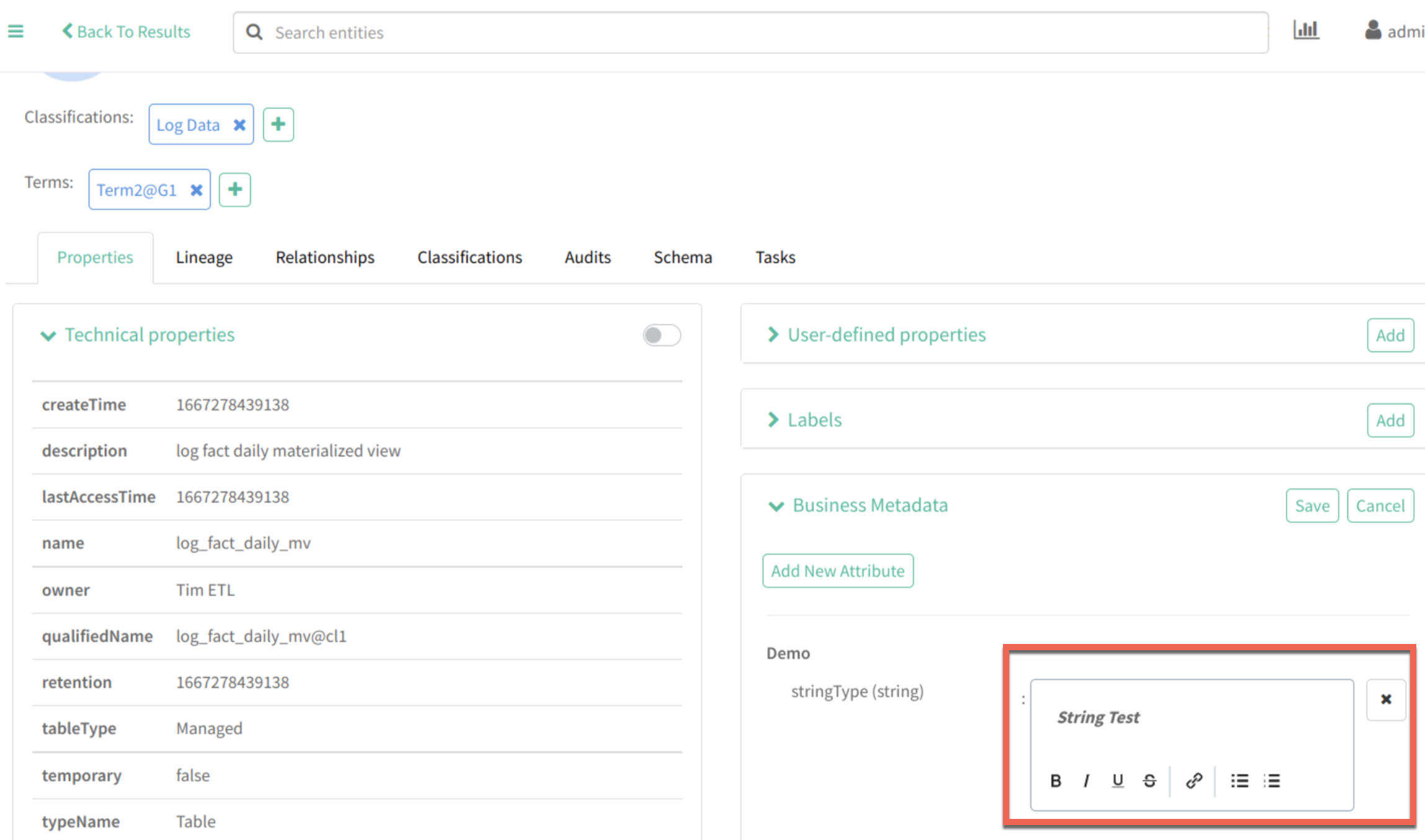Remove the Term2@G1 term
Screen dimensions: 1425x840
(196, 190)
